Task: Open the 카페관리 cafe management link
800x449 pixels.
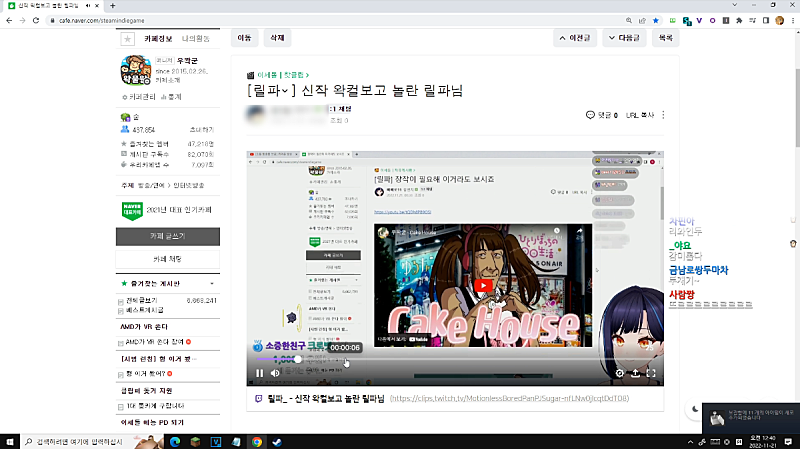Action: [x=139, y=96]
